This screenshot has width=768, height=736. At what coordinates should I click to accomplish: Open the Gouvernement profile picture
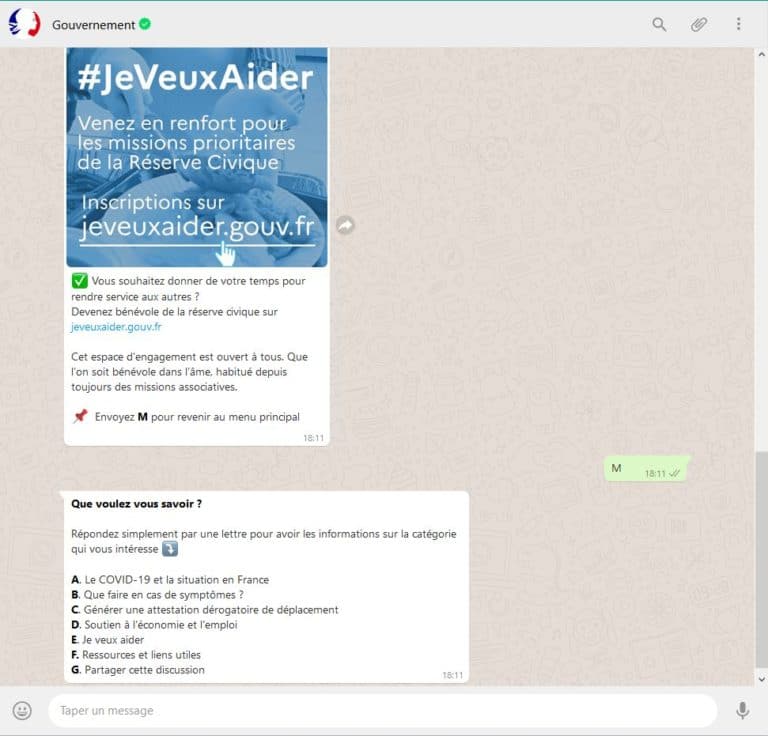point(24,23)
